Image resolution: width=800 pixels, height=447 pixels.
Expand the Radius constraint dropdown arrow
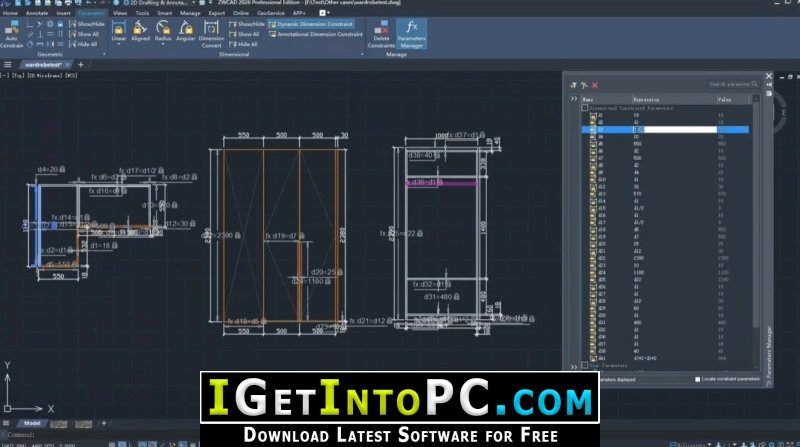click(163, 44)
